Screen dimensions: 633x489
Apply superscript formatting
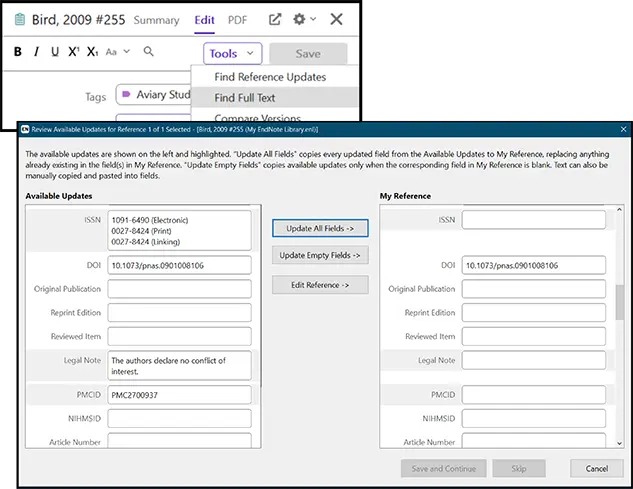[73, 53]
